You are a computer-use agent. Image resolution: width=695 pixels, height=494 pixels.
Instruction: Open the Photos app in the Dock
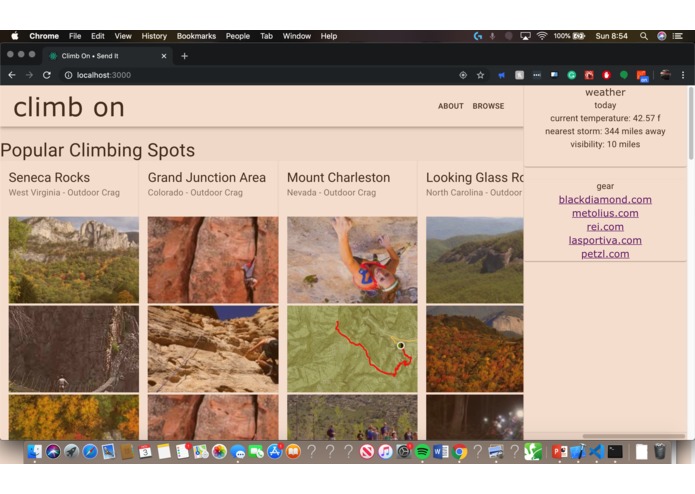[x=219, y=451]
